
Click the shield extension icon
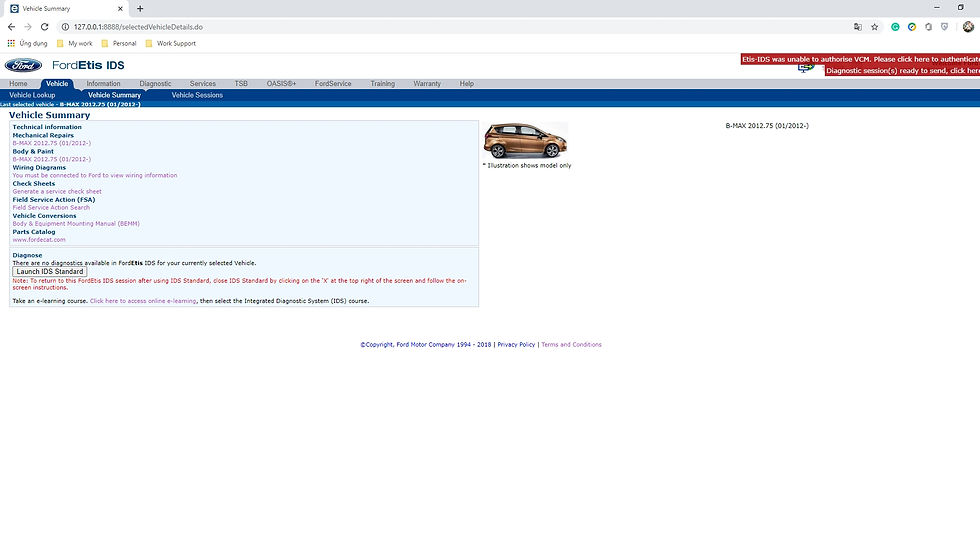tap(944, 27)
